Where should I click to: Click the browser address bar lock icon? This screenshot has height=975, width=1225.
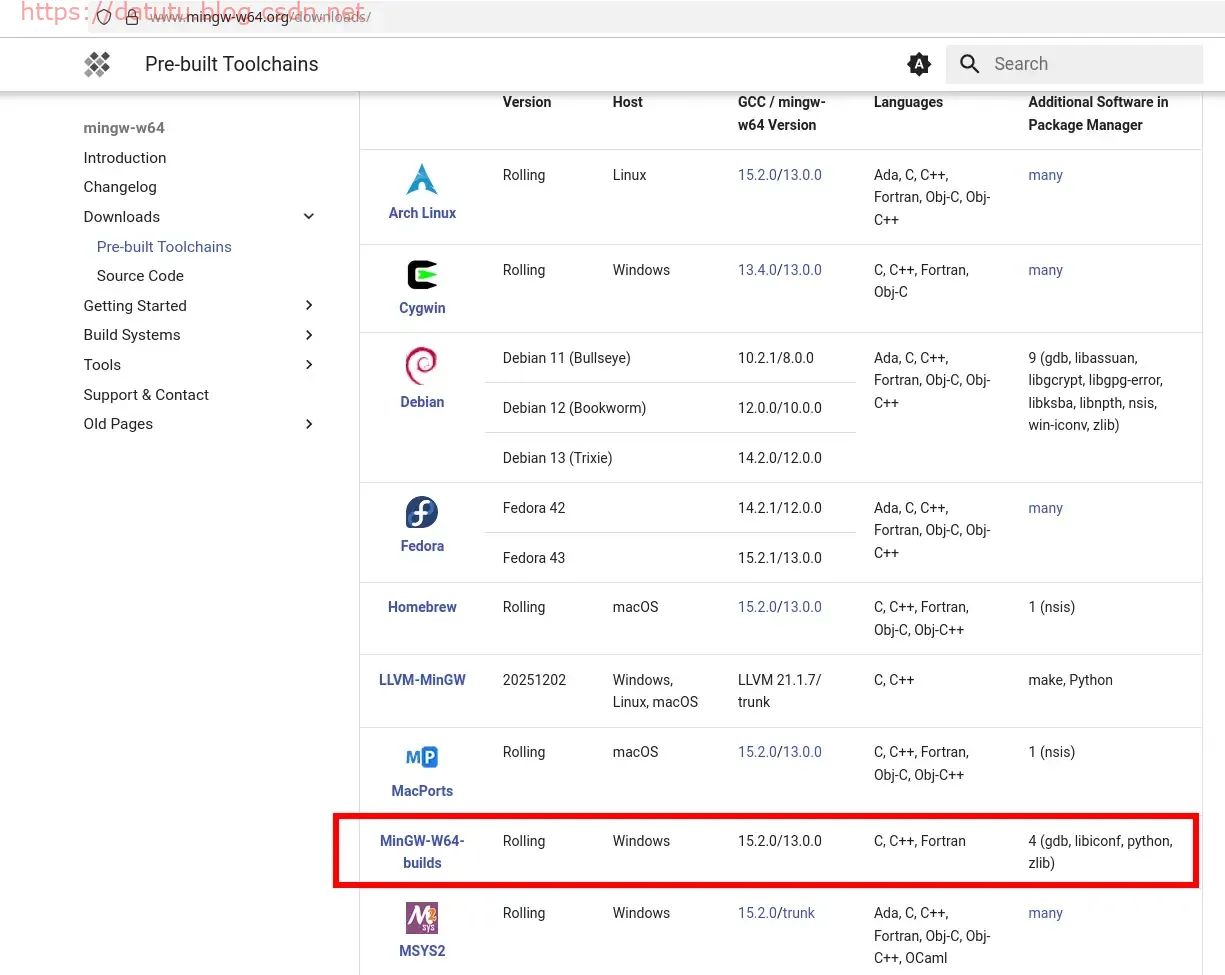coord(132,18)
